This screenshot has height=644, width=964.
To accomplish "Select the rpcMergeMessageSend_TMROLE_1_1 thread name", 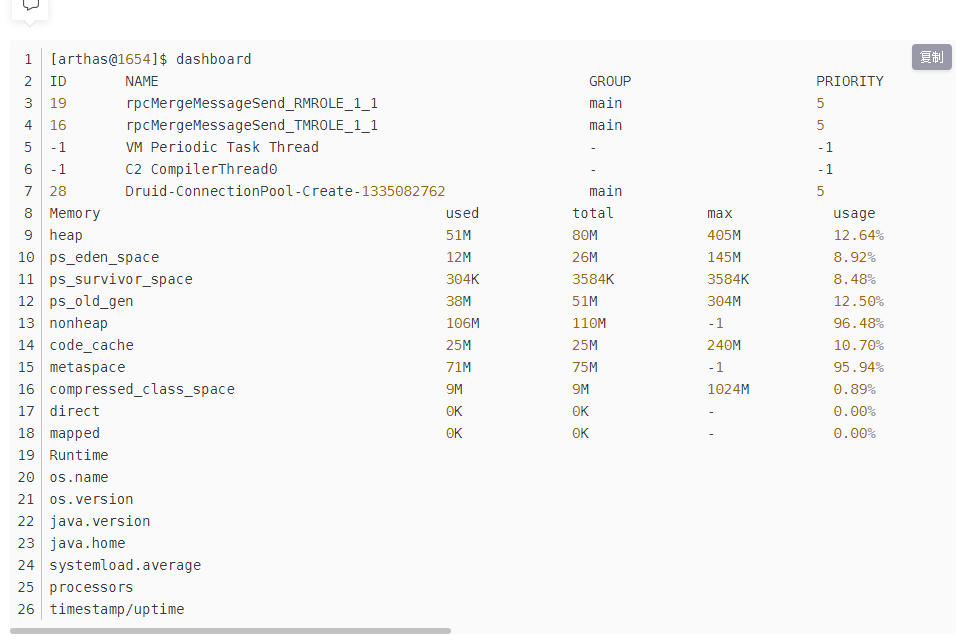I will tap(251, 125).
